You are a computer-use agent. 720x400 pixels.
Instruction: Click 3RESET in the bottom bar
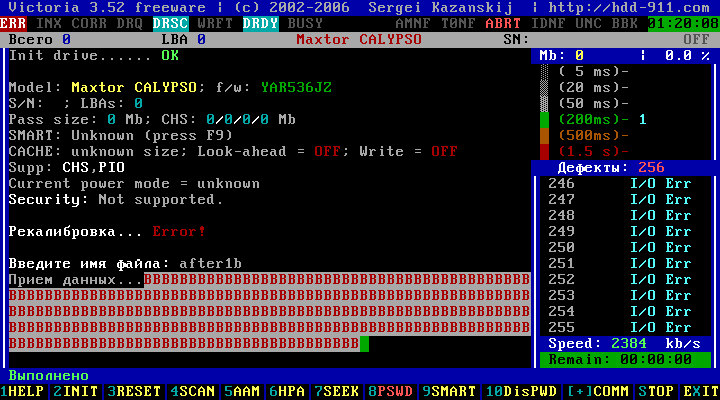point(135,391)
